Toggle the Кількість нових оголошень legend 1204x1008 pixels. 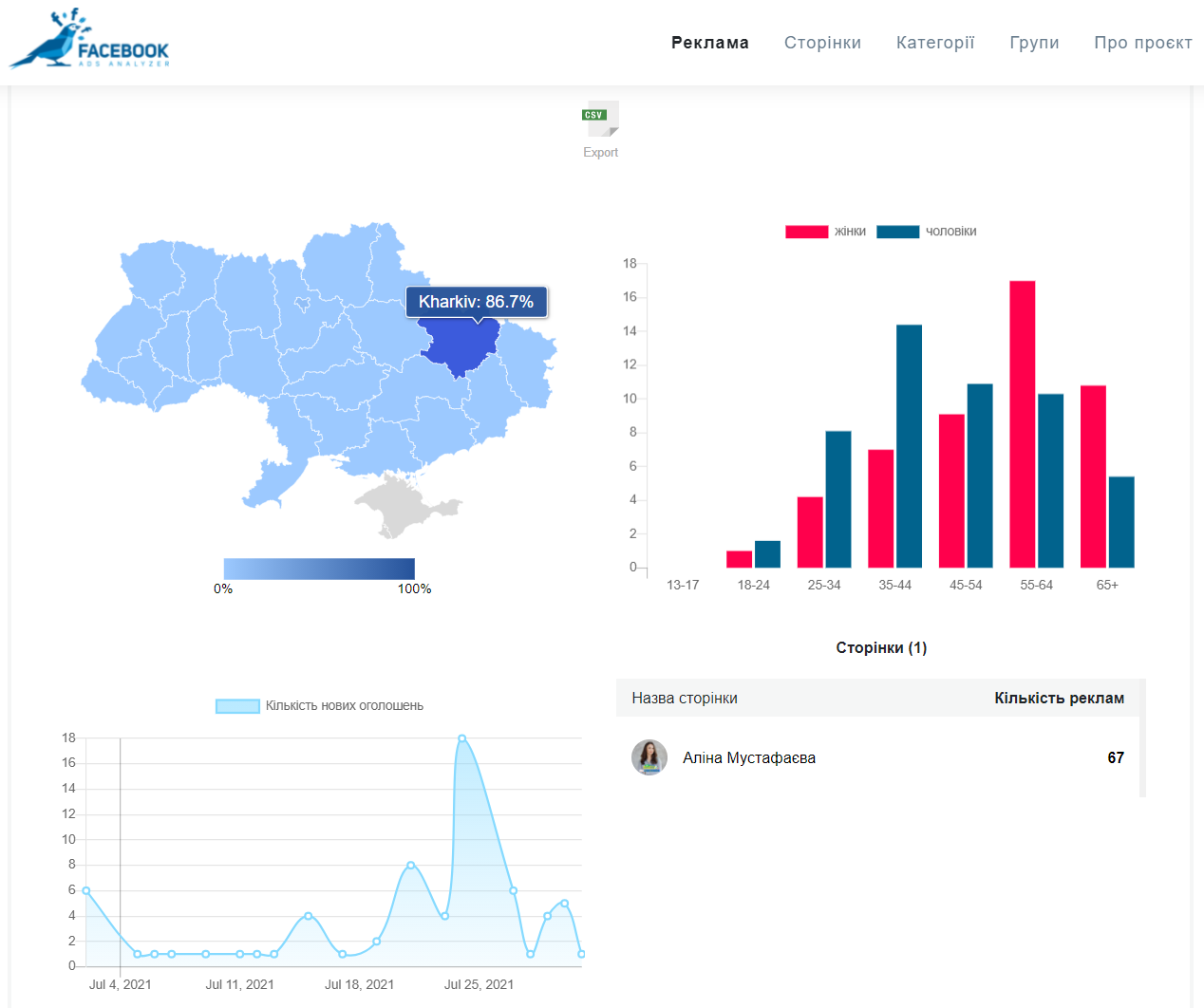click(319, 705)
